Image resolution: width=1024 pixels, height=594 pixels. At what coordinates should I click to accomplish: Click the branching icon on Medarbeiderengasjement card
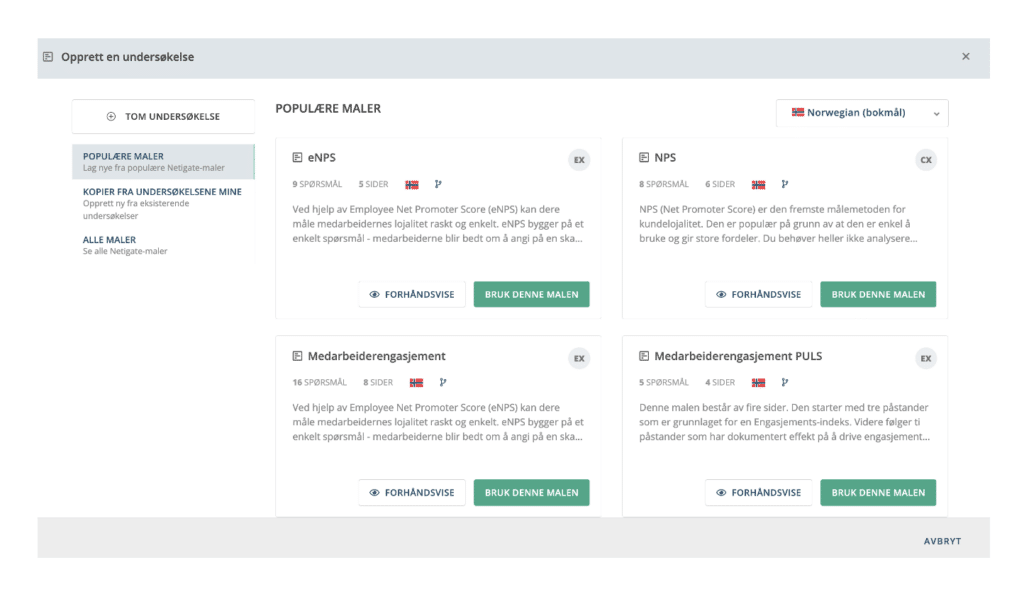[x=443, y=382]
